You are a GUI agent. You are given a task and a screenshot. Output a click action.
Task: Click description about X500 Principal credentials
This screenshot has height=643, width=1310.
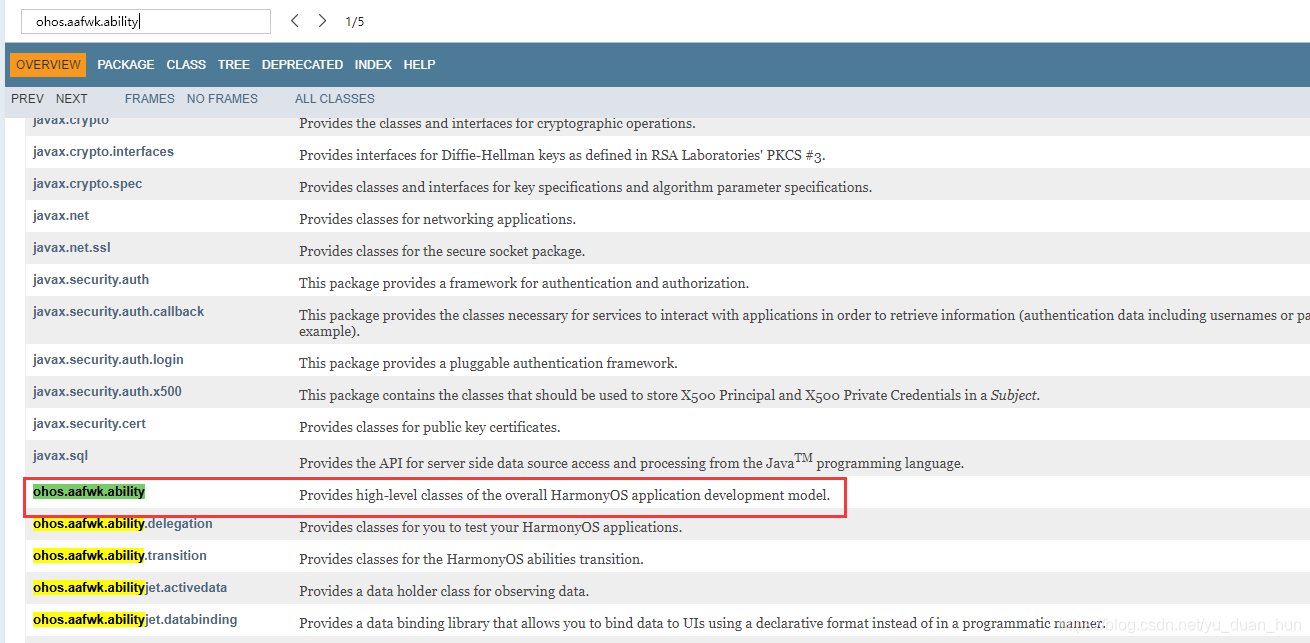tap(670, 396)
